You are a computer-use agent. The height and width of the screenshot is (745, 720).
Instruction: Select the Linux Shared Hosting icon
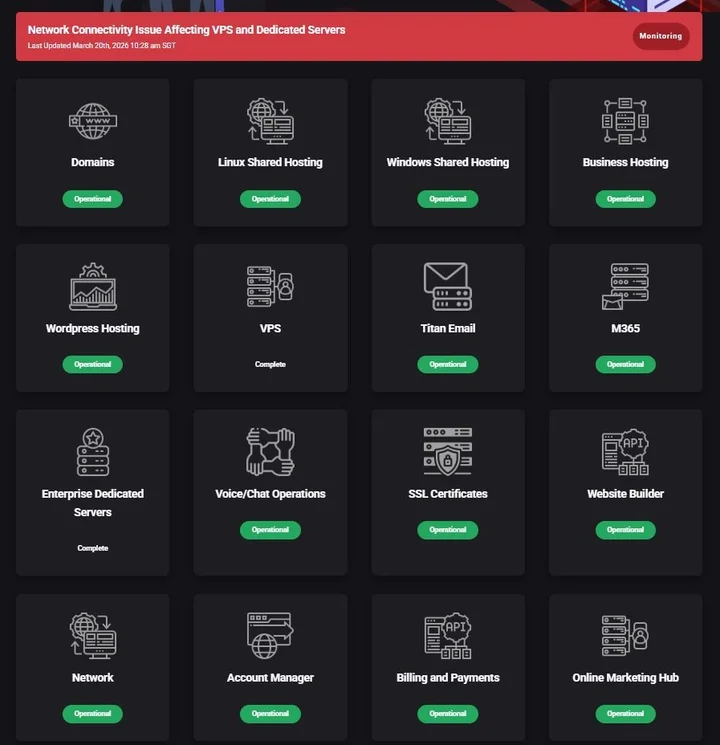coord(270,121)
